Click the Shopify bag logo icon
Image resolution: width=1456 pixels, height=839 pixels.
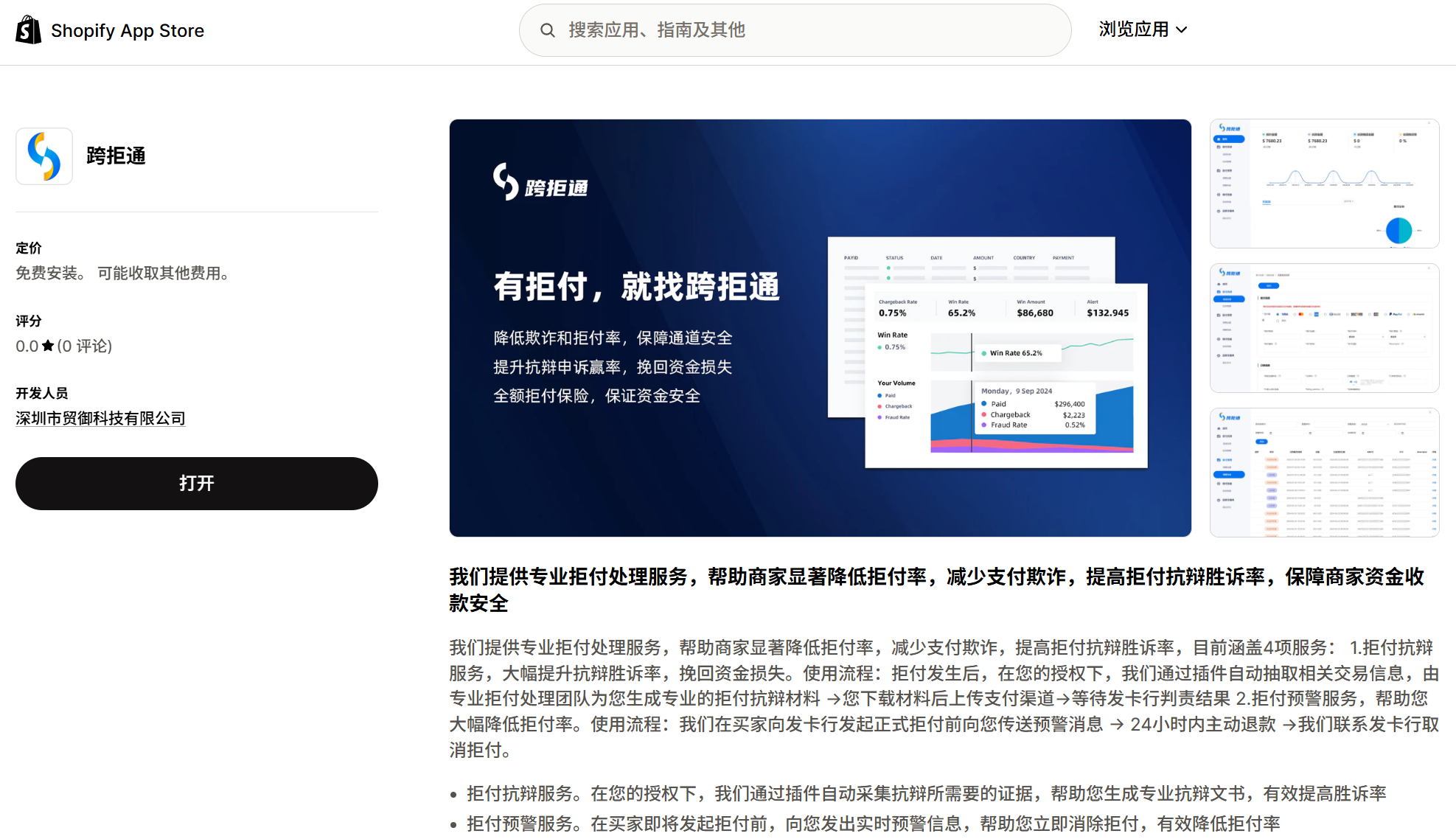pyautogui.click(x=29, y=30)
